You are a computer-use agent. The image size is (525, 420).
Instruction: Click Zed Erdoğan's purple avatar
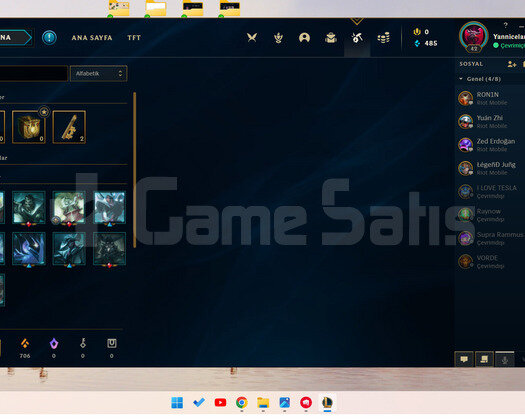465,145
